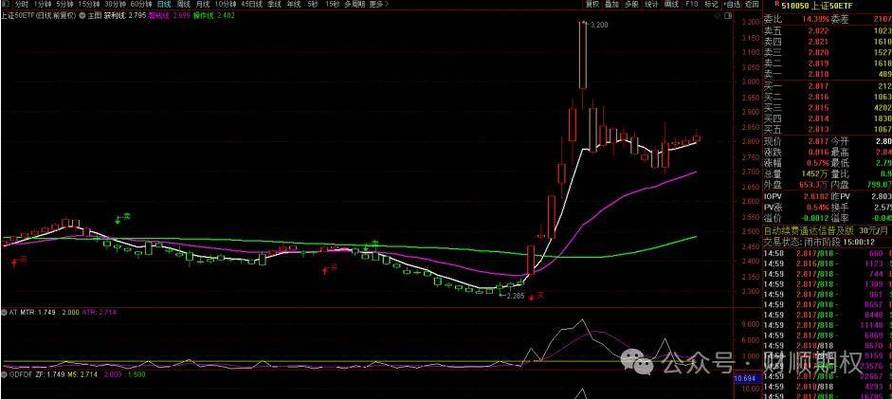Switch to the 日线 daily chart tab
This screenshot has width=892, height=399.
164,4
